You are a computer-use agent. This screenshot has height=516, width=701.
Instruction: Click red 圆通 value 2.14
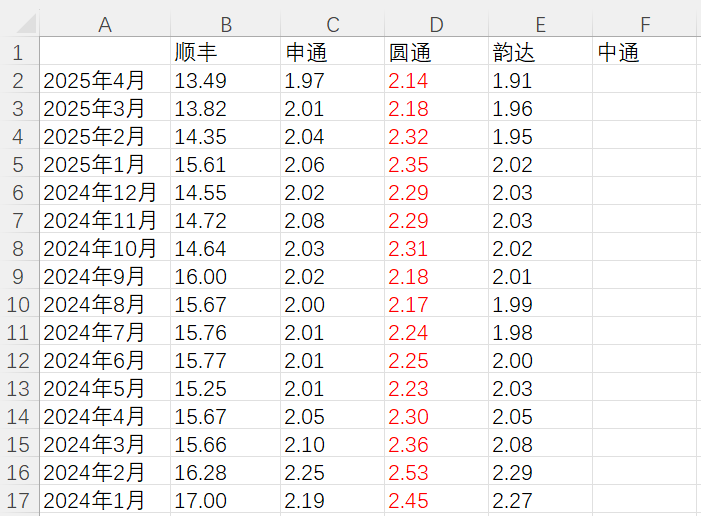point(437,80)
